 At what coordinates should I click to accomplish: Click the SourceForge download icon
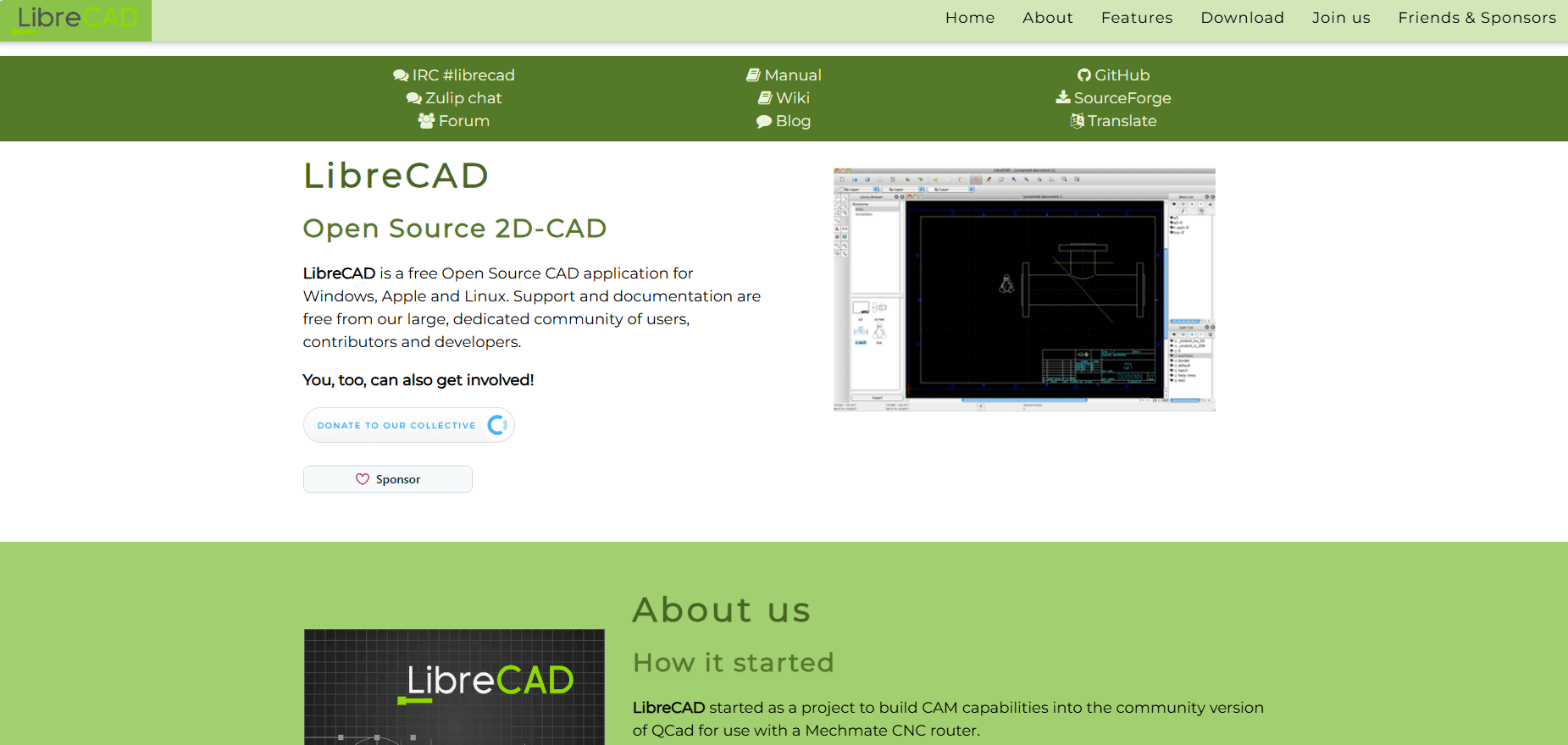(x=1063, y=97)
